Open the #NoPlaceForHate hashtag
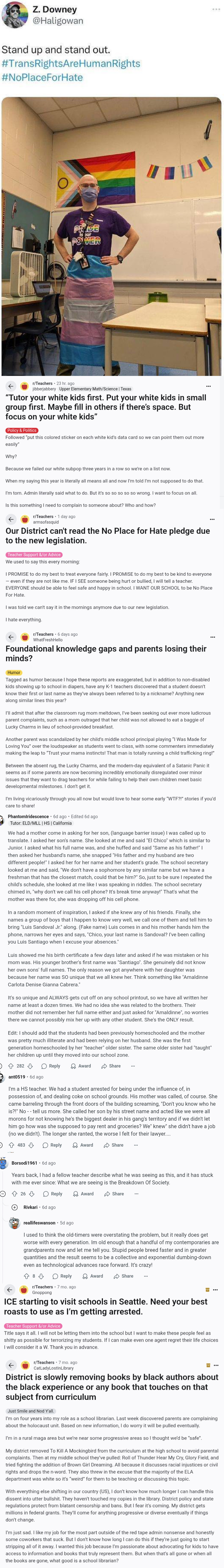The image size is (224, 1568). [x=42, y=77]
